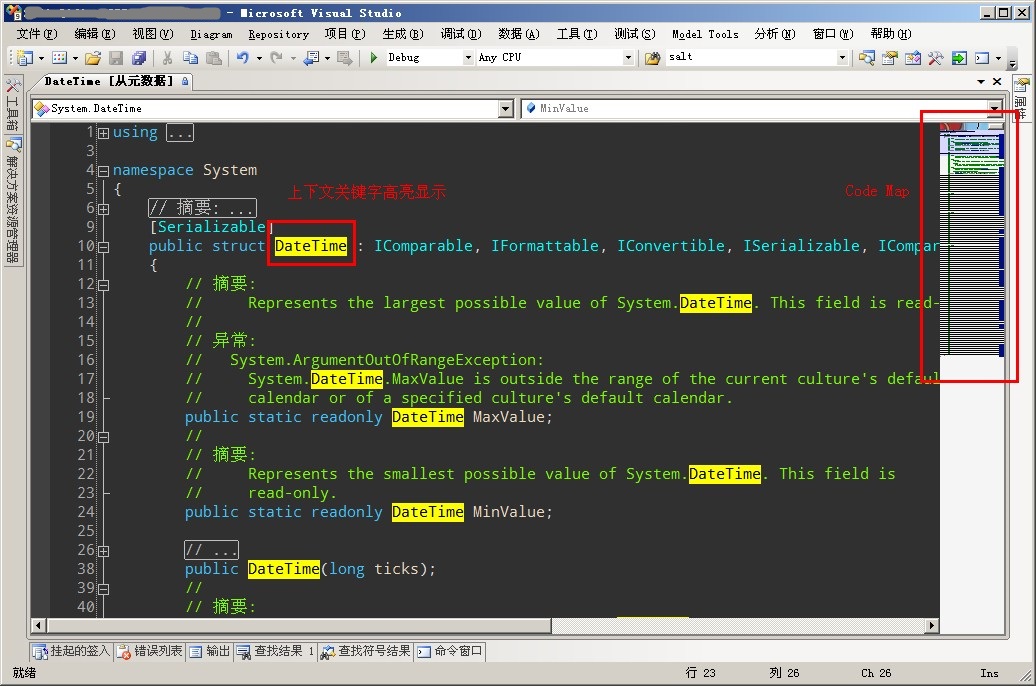Switch to the 查找结果 1 bottom tab
This screenshot has height=686, width=1036.
[275, 652]
